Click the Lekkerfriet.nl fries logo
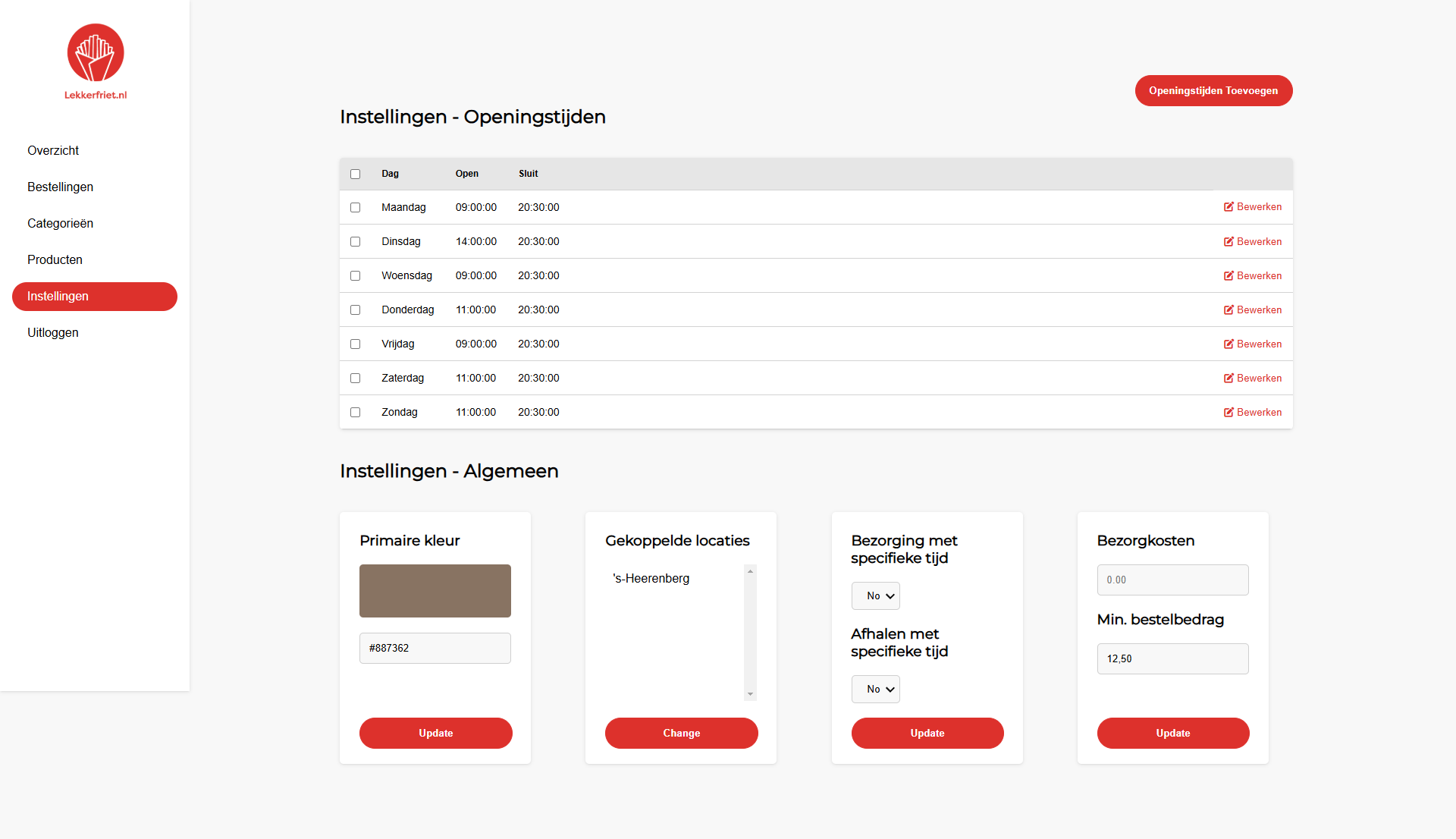1456x839 pixels. point(96,53)
